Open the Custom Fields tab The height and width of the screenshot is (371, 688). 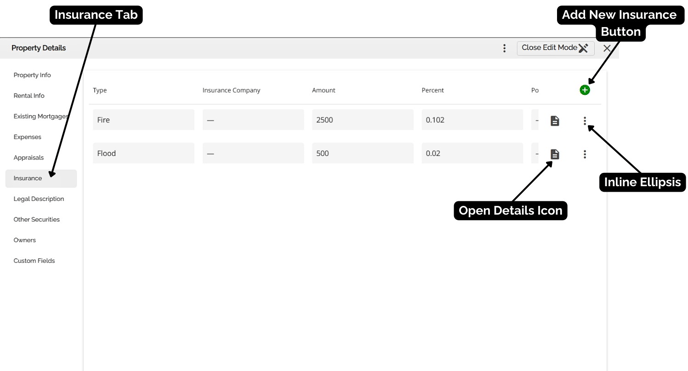click(x=34, y=260)
